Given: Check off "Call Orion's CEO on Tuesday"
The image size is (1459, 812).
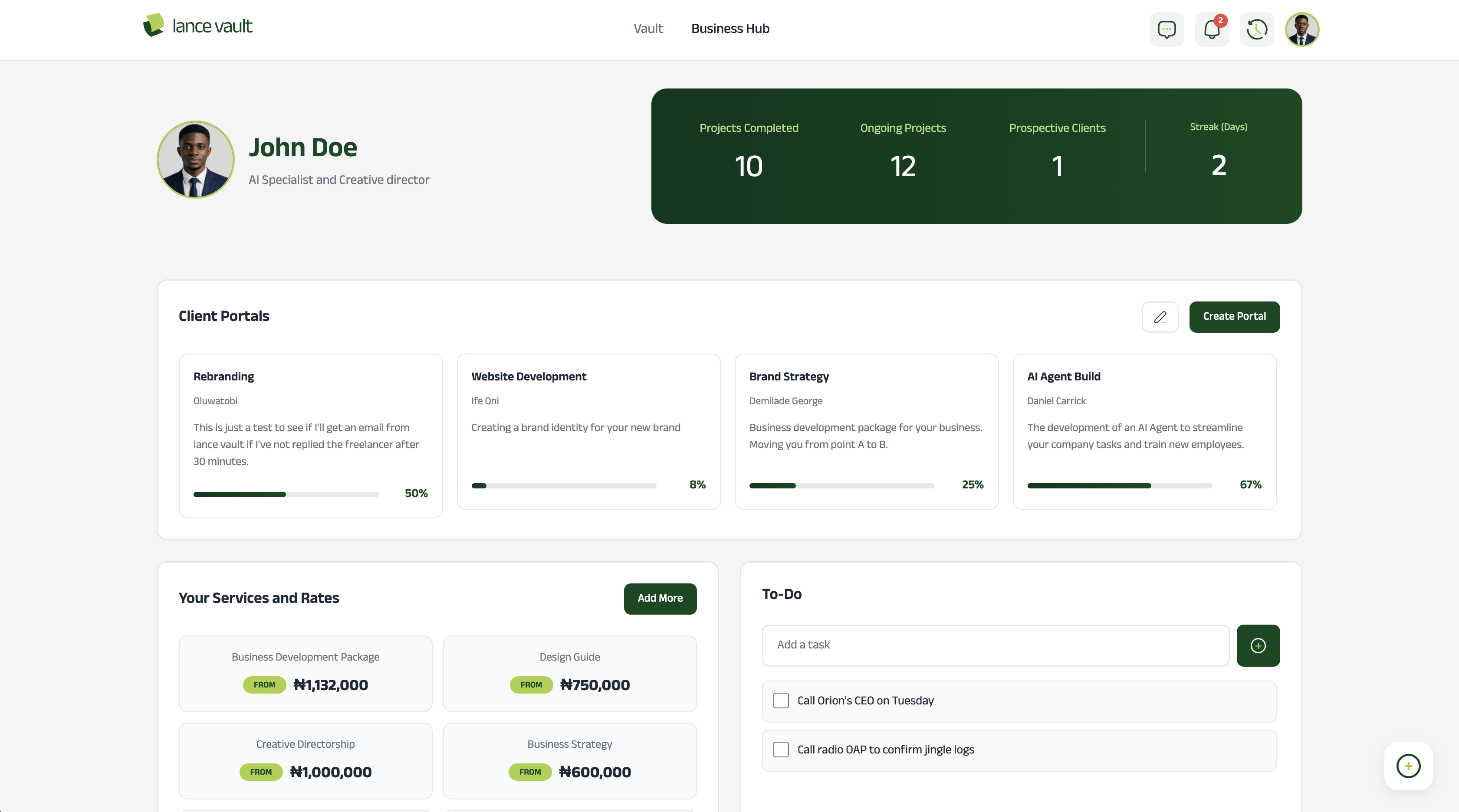Looking at the screenshot, I should (x=780, y=701).
